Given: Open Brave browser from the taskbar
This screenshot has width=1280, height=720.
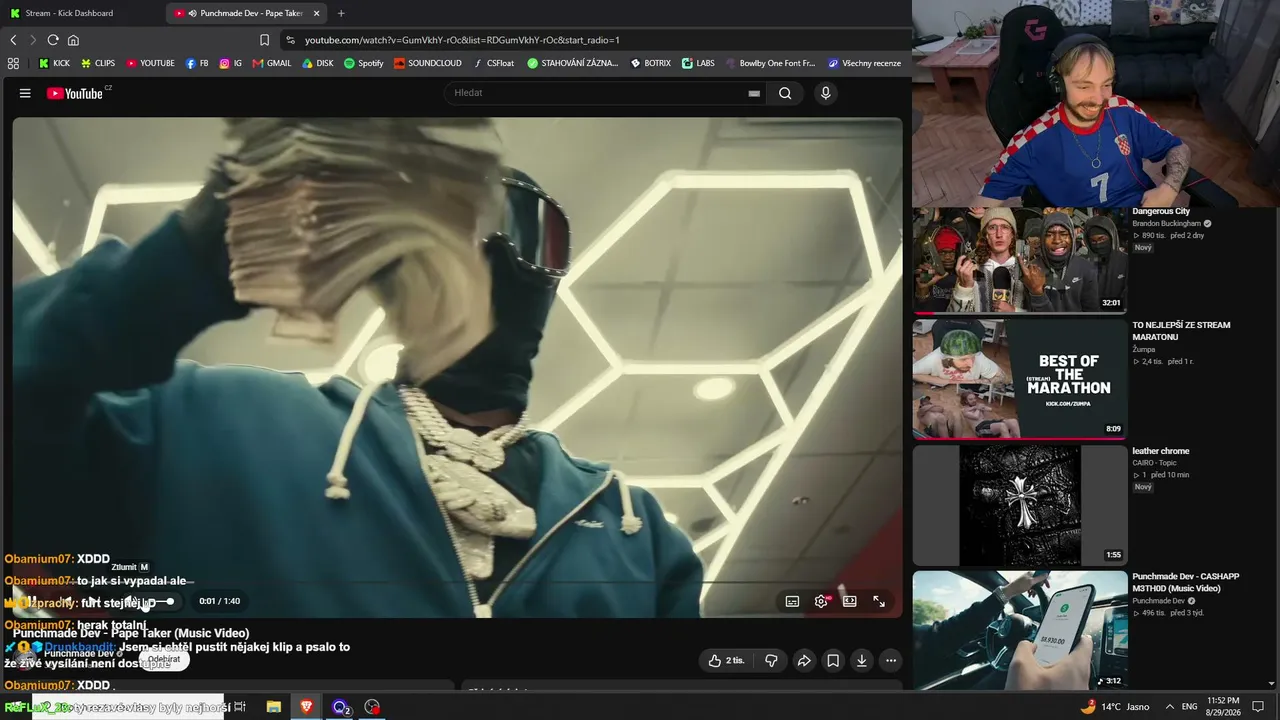Looking at the screenshot, I should 306,707.
